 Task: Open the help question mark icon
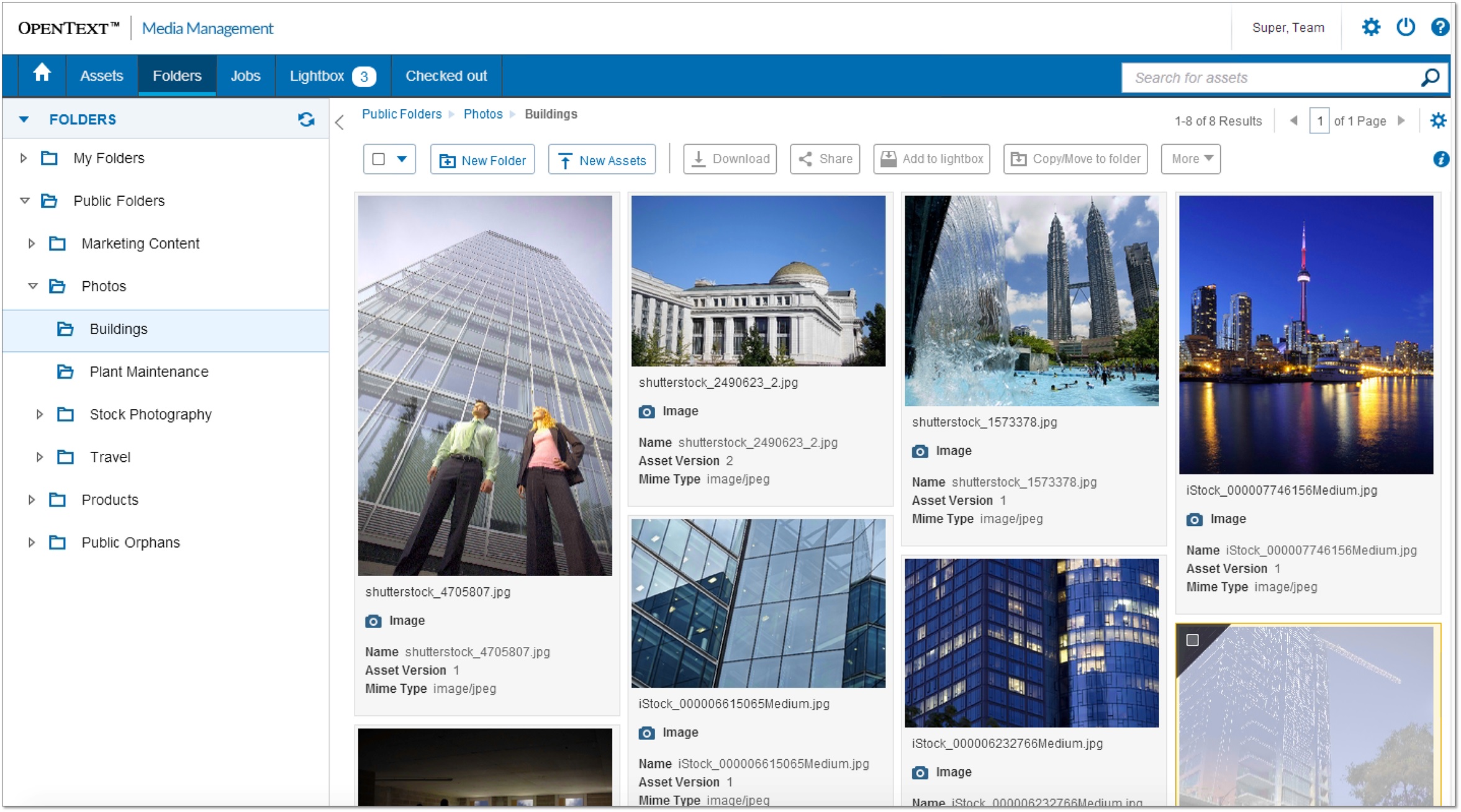coord(1440,27)
